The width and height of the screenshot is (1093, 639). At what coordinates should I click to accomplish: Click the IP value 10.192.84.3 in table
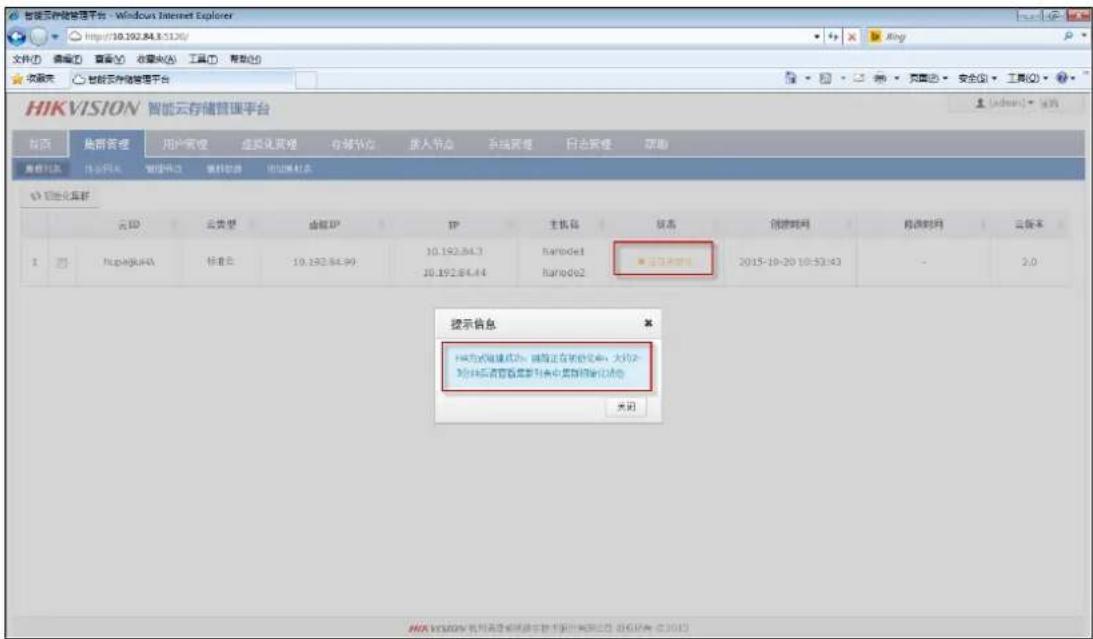tap(454, 251)
